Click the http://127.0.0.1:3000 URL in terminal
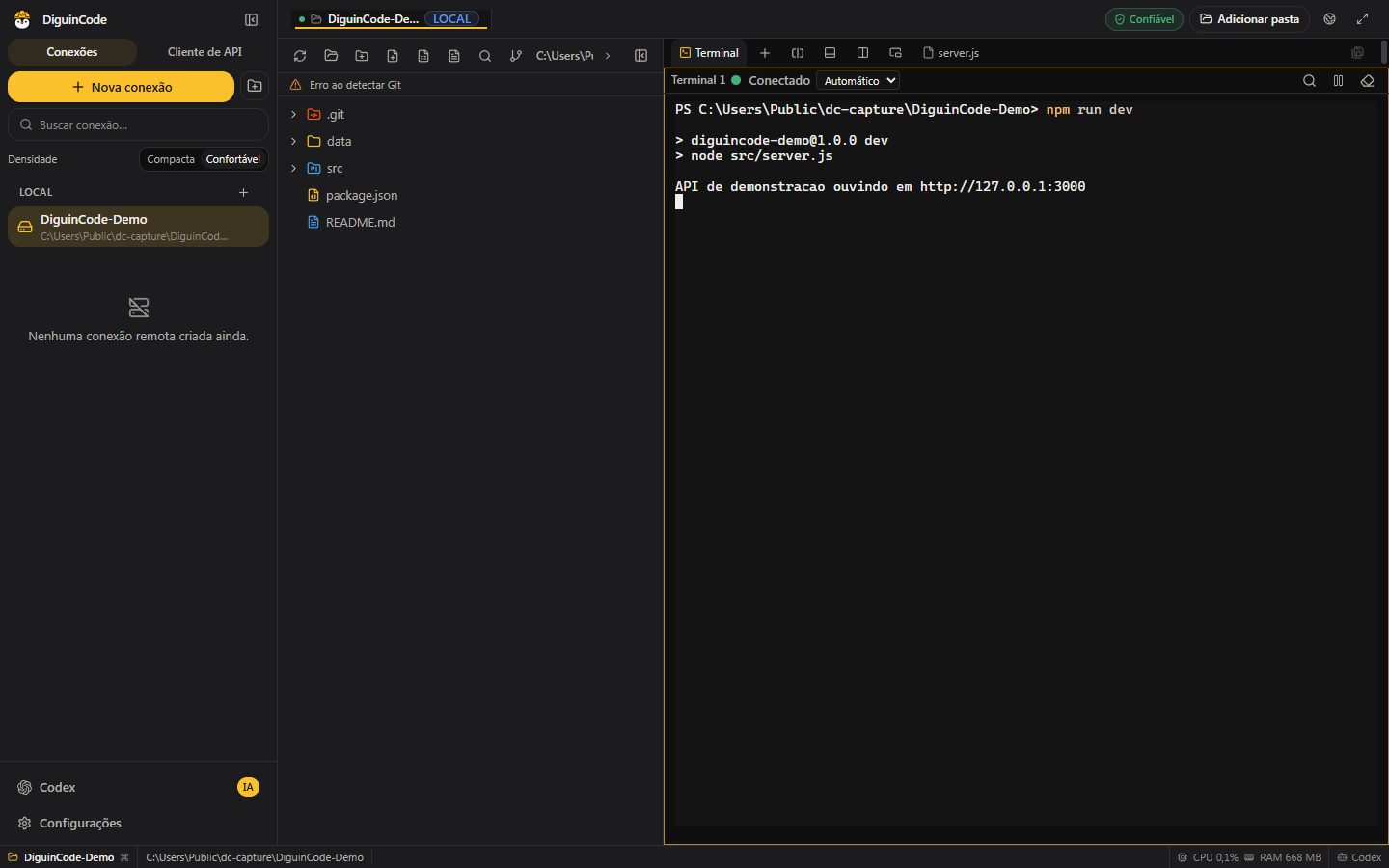Viewport: 1389px width, 868px height. 1002,187
